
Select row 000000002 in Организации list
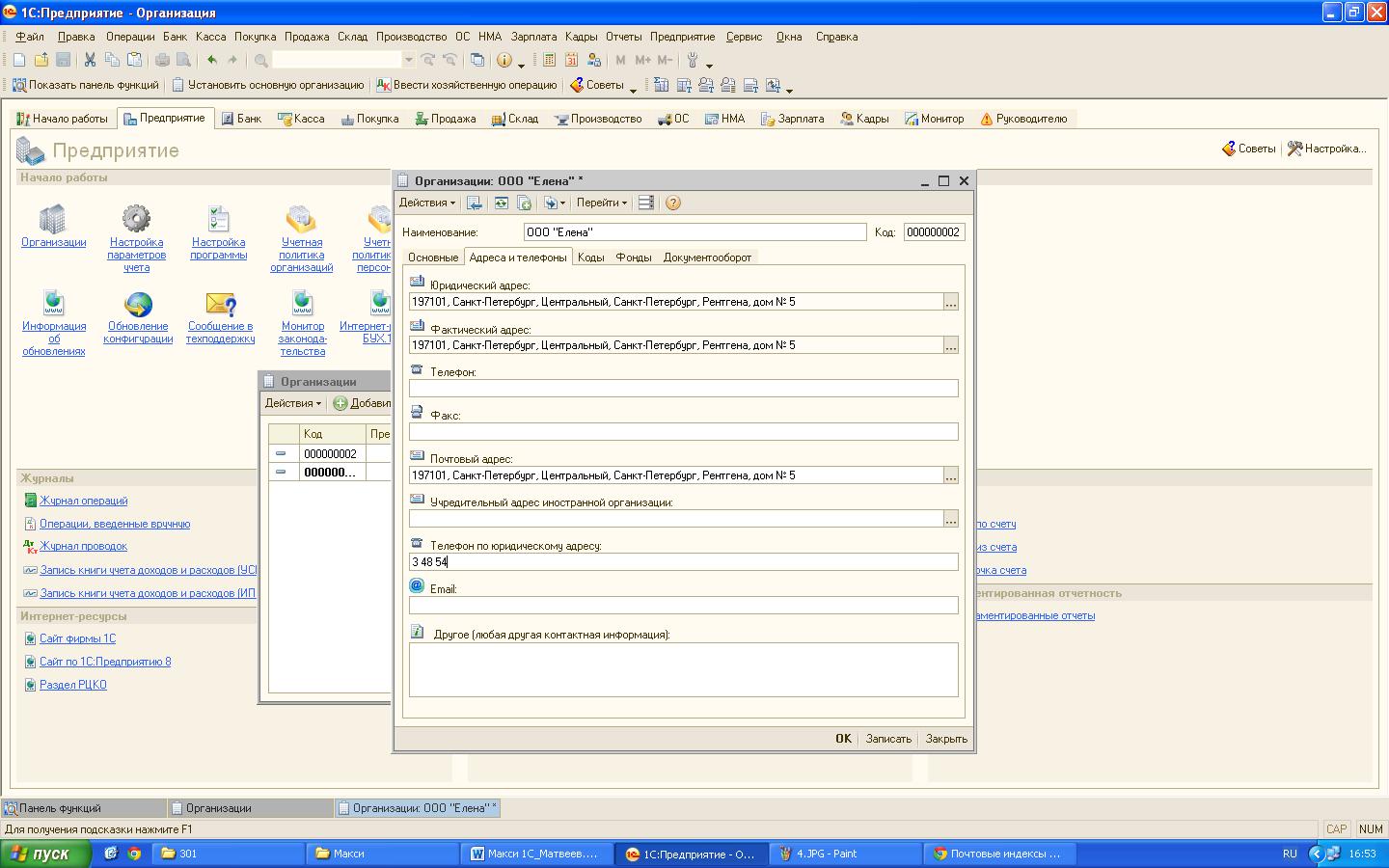[330, 453]
